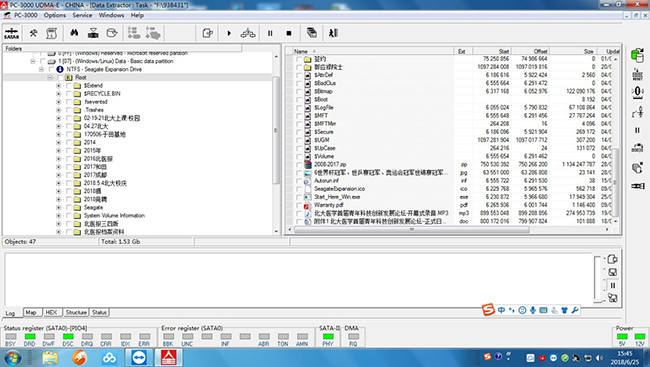Click the green database icon on right sidebar
This screenshot has height=367, width=650.
[638, 55]
